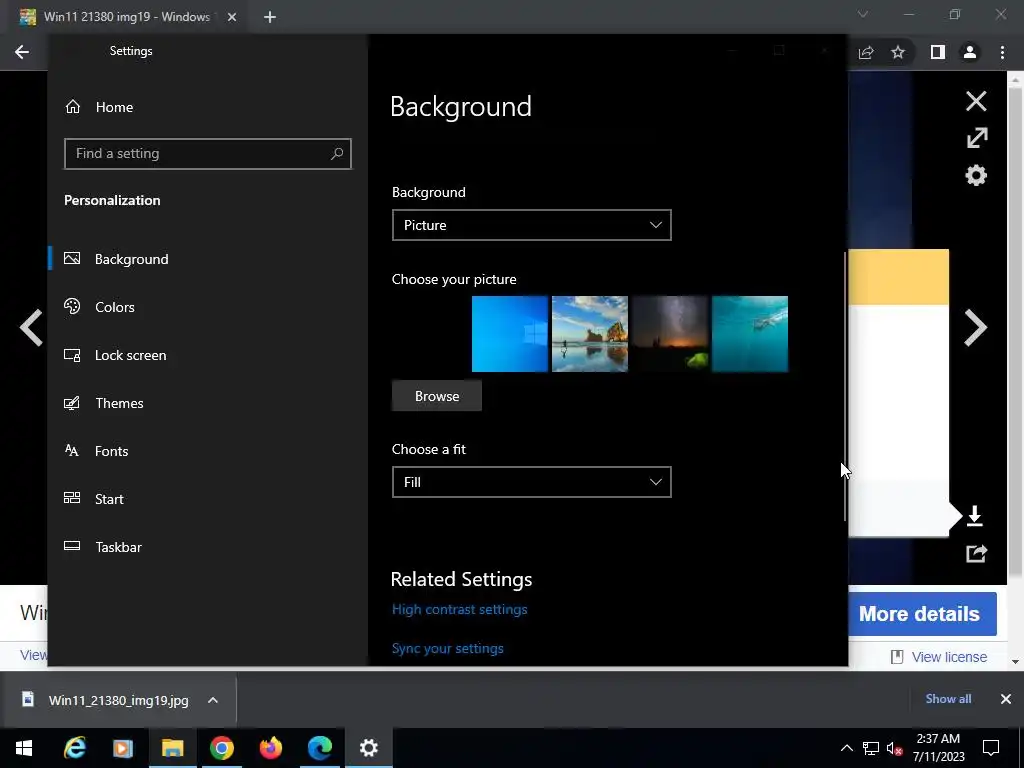Image resolution: width=1024 pixels, height=768 pixels.
Task: Click the Find a setting search box
Action: [208, 154]
